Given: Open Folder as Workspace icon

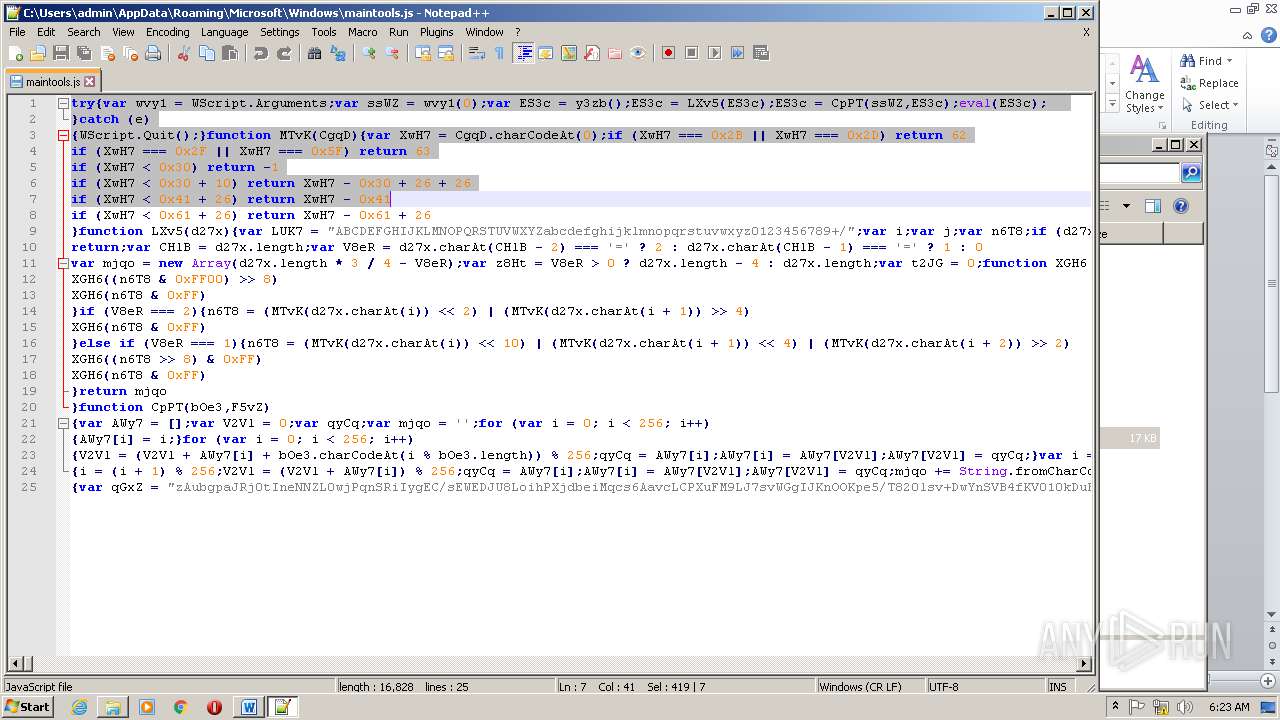Looking at the screenshot, I should click(x=615, y=53).
